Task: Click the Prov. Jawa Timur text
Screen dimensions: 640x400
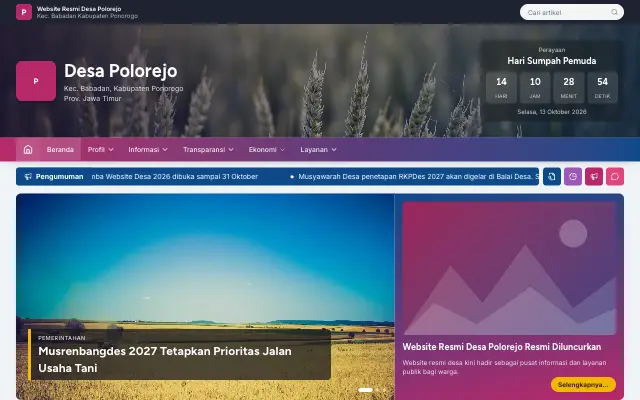Action: pos(92,98)
